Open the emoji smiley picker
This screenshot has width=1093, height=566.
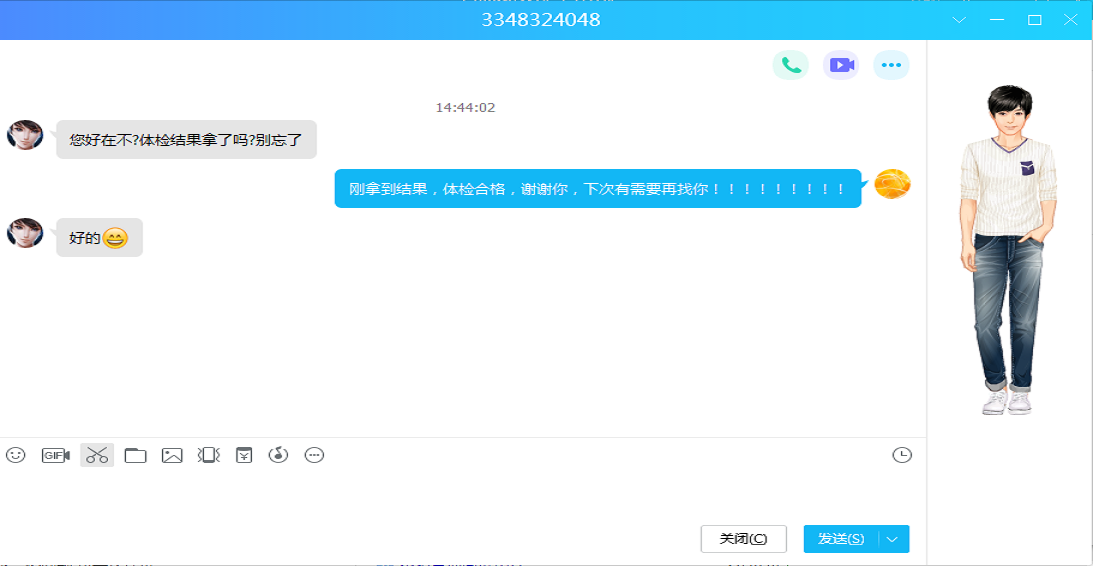(x=15, y=455)
